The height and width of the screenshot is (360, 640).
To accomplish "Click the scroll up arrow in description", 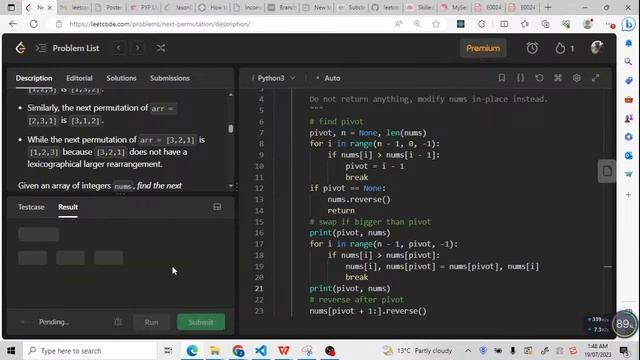I will click(x=231, y=94).
